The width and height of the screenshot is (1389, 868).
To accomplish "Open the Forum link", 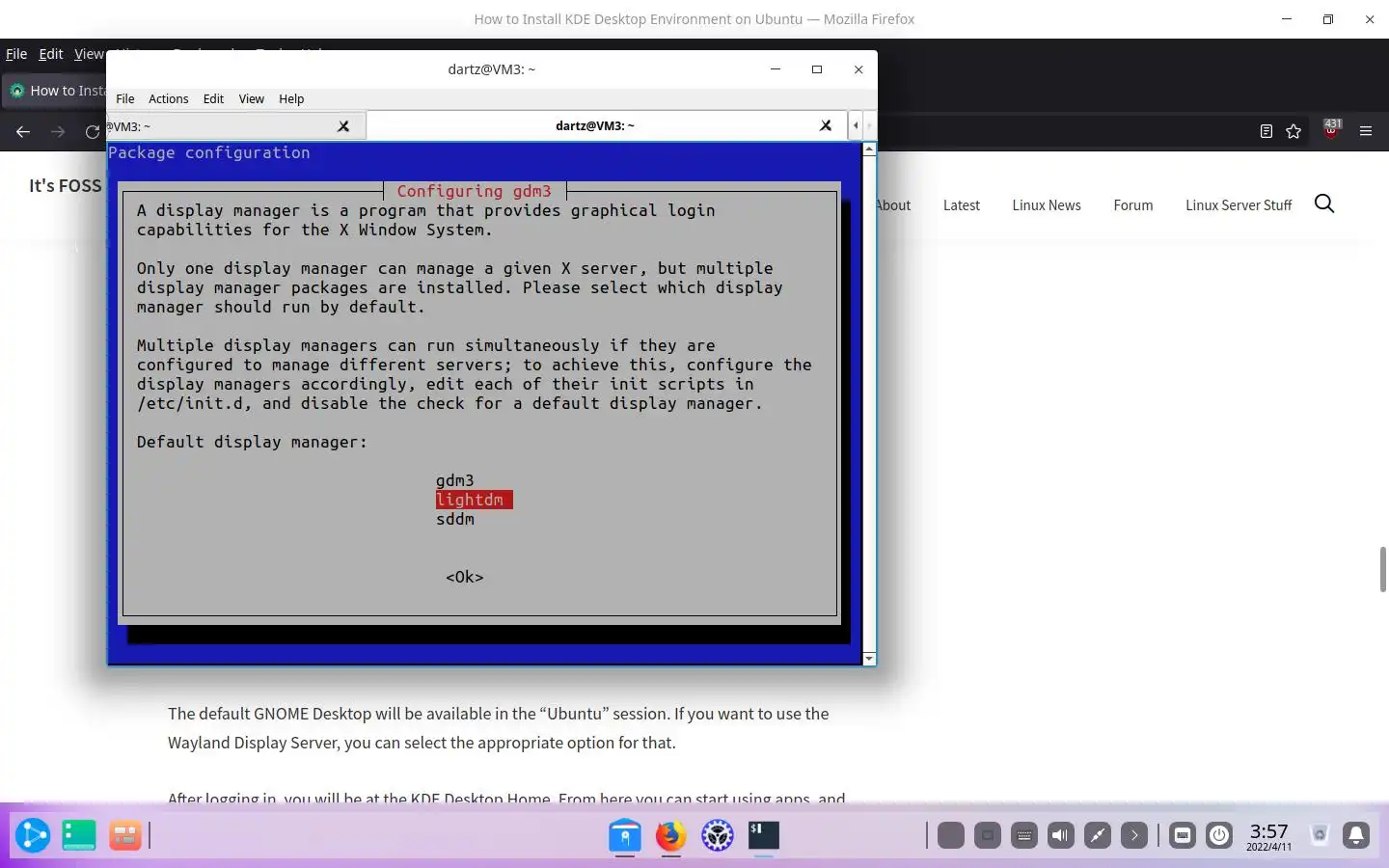I will tap(1132, 204).
